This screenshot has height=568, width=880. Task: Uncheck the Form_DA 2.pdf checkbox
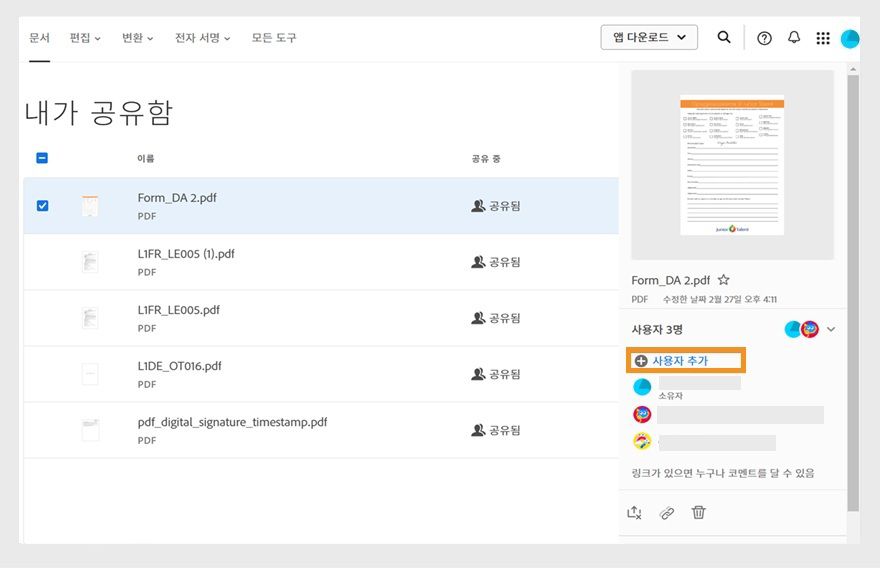coord(42,206)
